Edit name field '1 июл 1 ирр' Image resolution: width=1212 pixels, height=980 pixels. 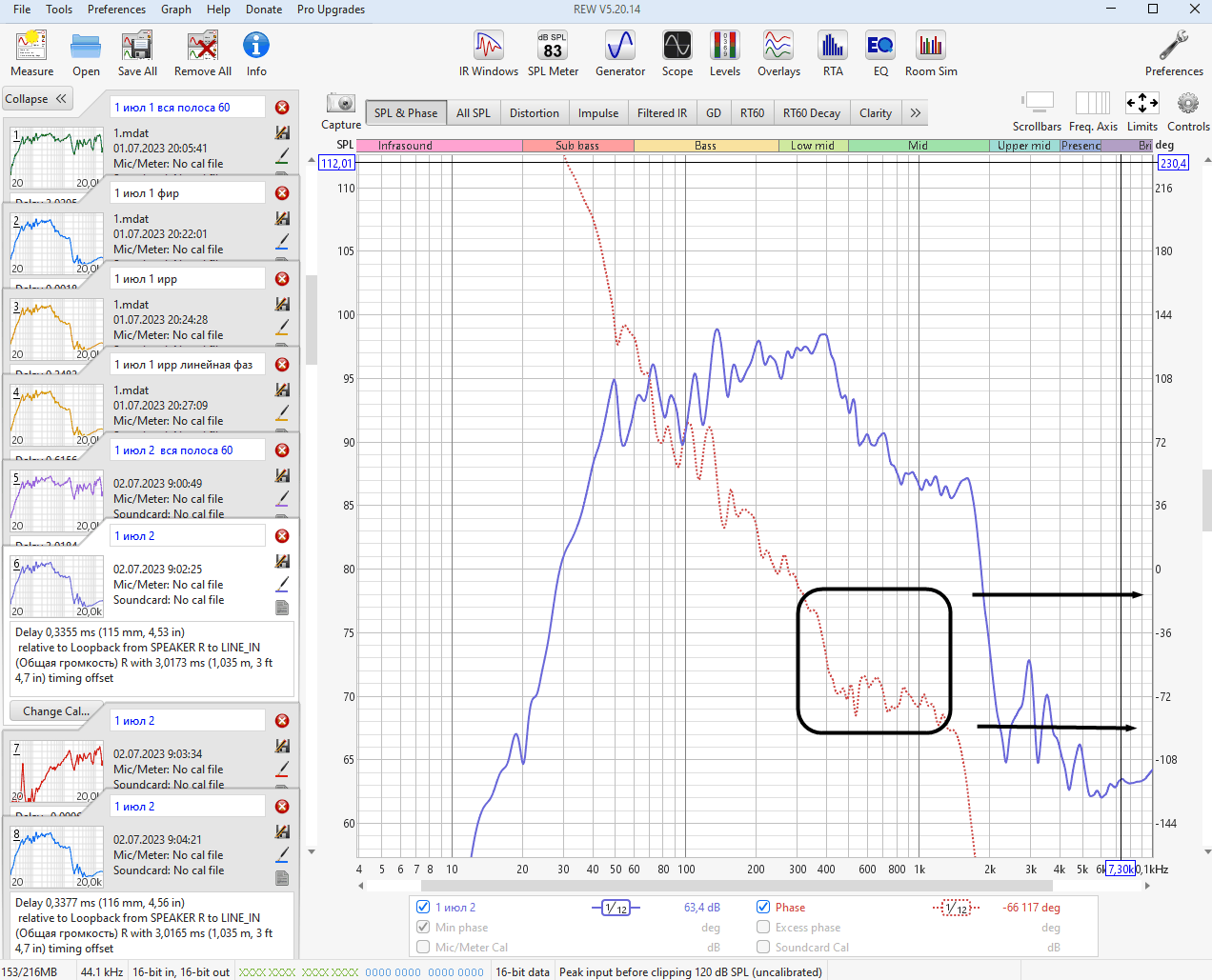(x=188, y=279)
